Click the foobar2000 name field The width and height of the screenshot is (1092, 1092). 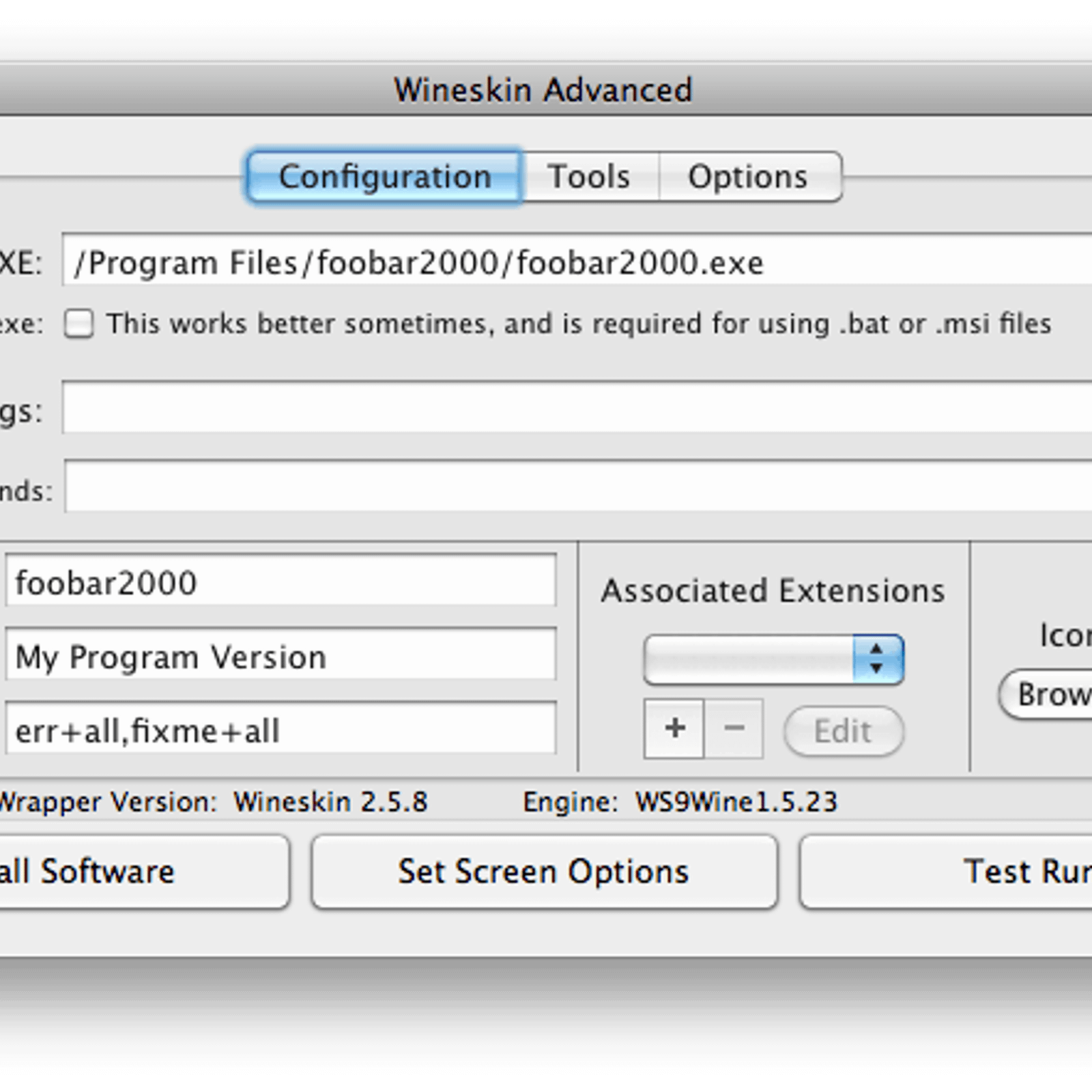(281, 581)
